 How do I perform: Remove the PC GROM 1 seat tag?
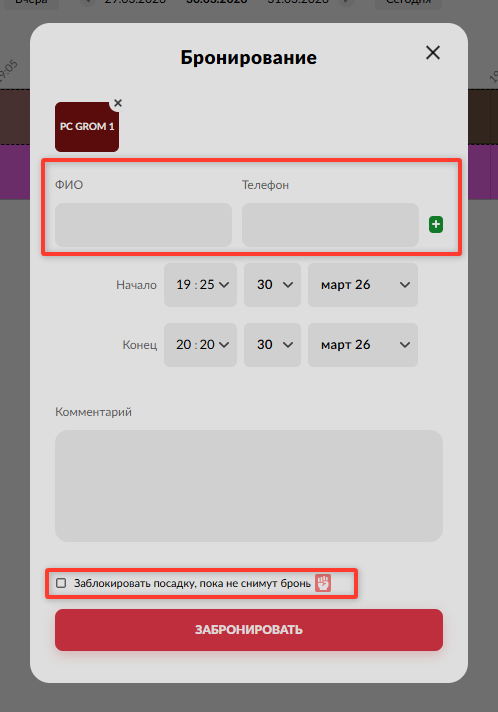(118, 103)
